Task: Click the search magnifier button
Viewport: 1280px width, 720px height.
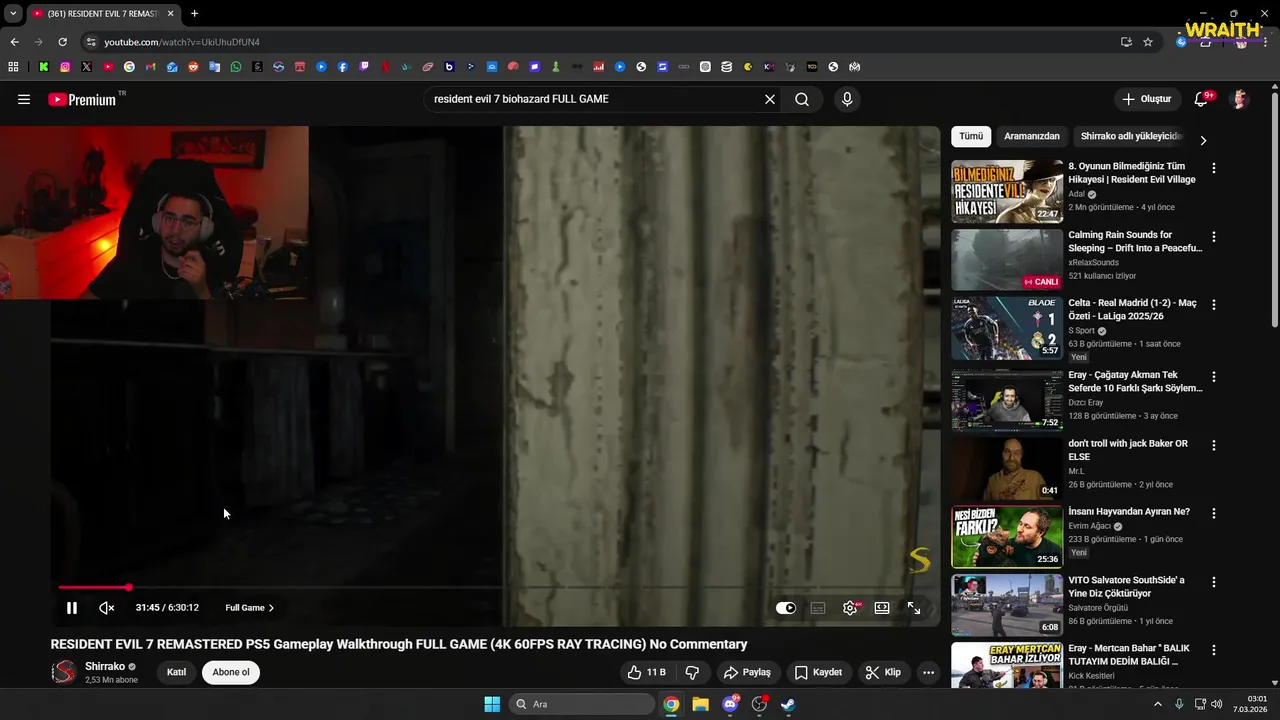Action: click(x=802, y=99)
